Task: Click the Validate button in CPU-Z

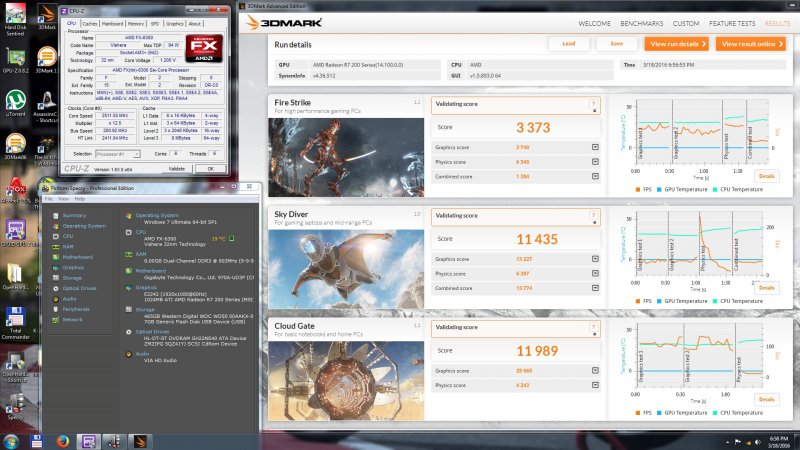Action: click(x=177, y=169)
